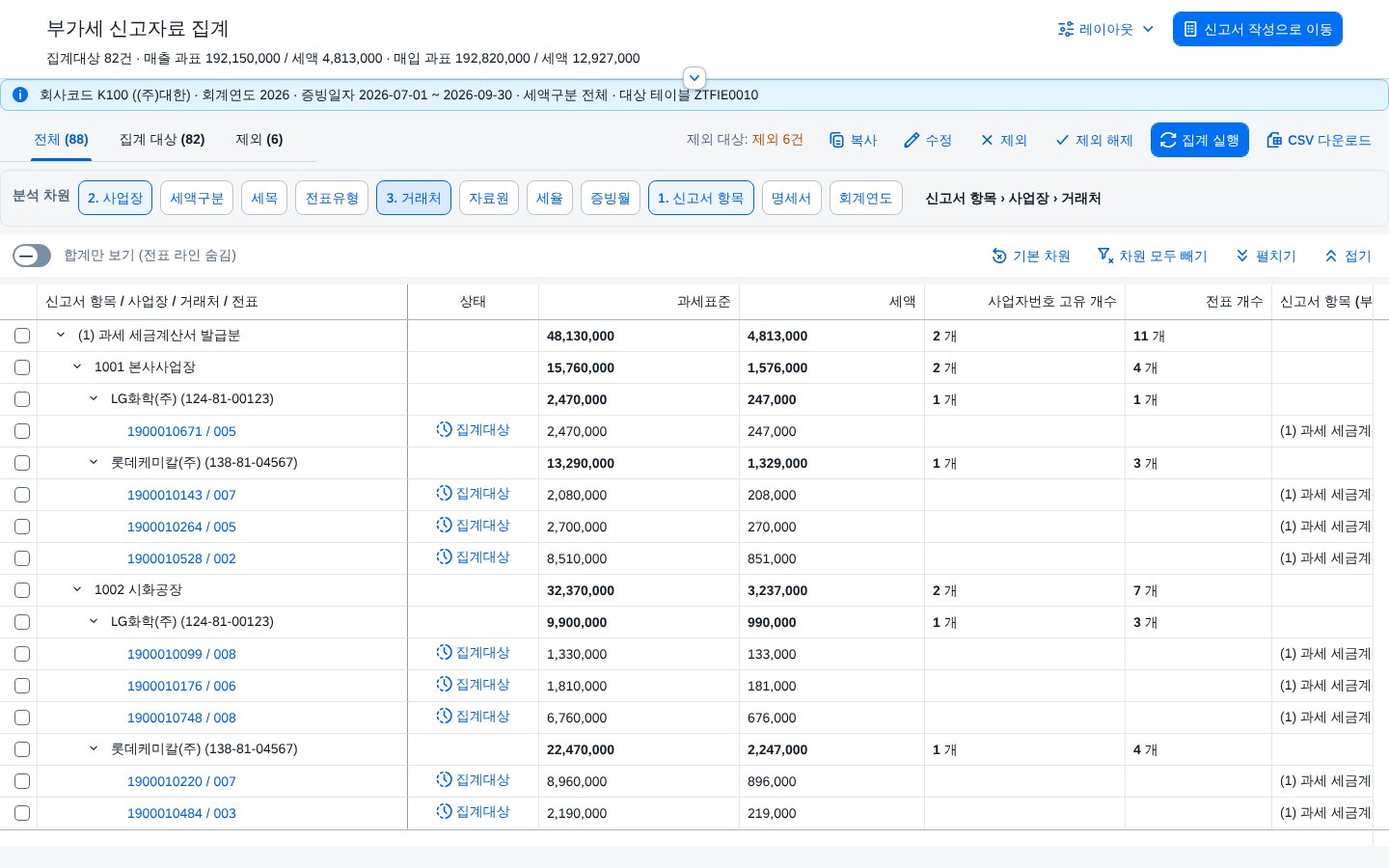Image resolution: width=1389 pixels, height=868 pixels.
Task: Click the refresh icon in 집계 실행
Action: coord(1168,140)
